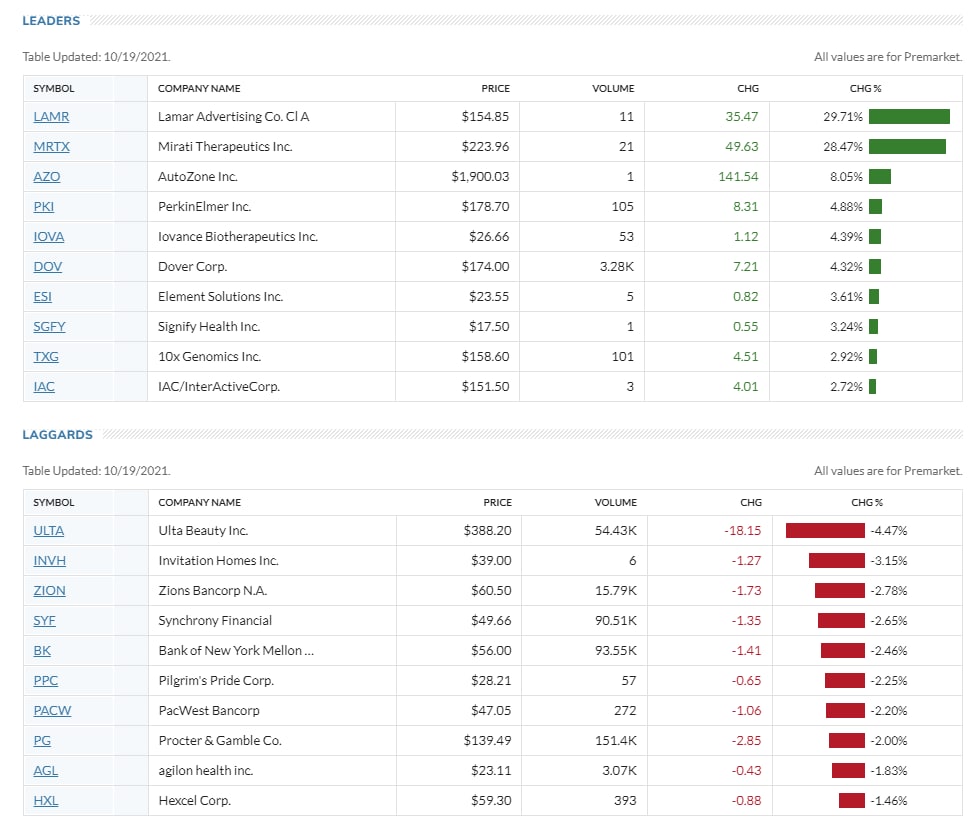
Task: Open the AGL ticker link
Action: tap(45, 771)
